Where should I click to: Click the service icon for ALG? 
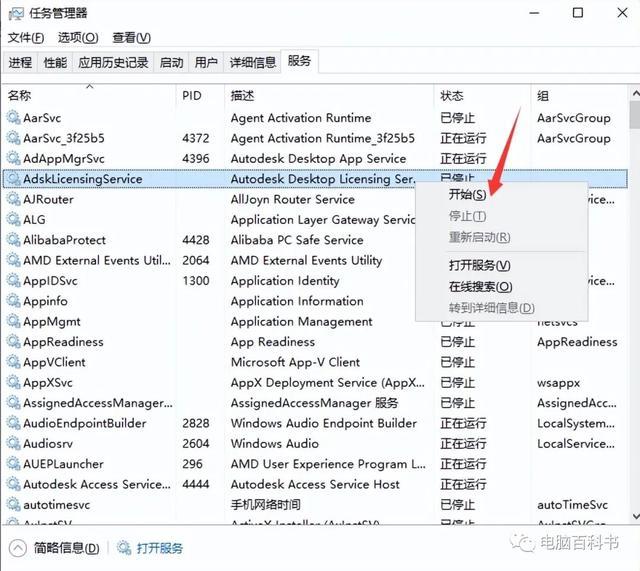[13, 220]
